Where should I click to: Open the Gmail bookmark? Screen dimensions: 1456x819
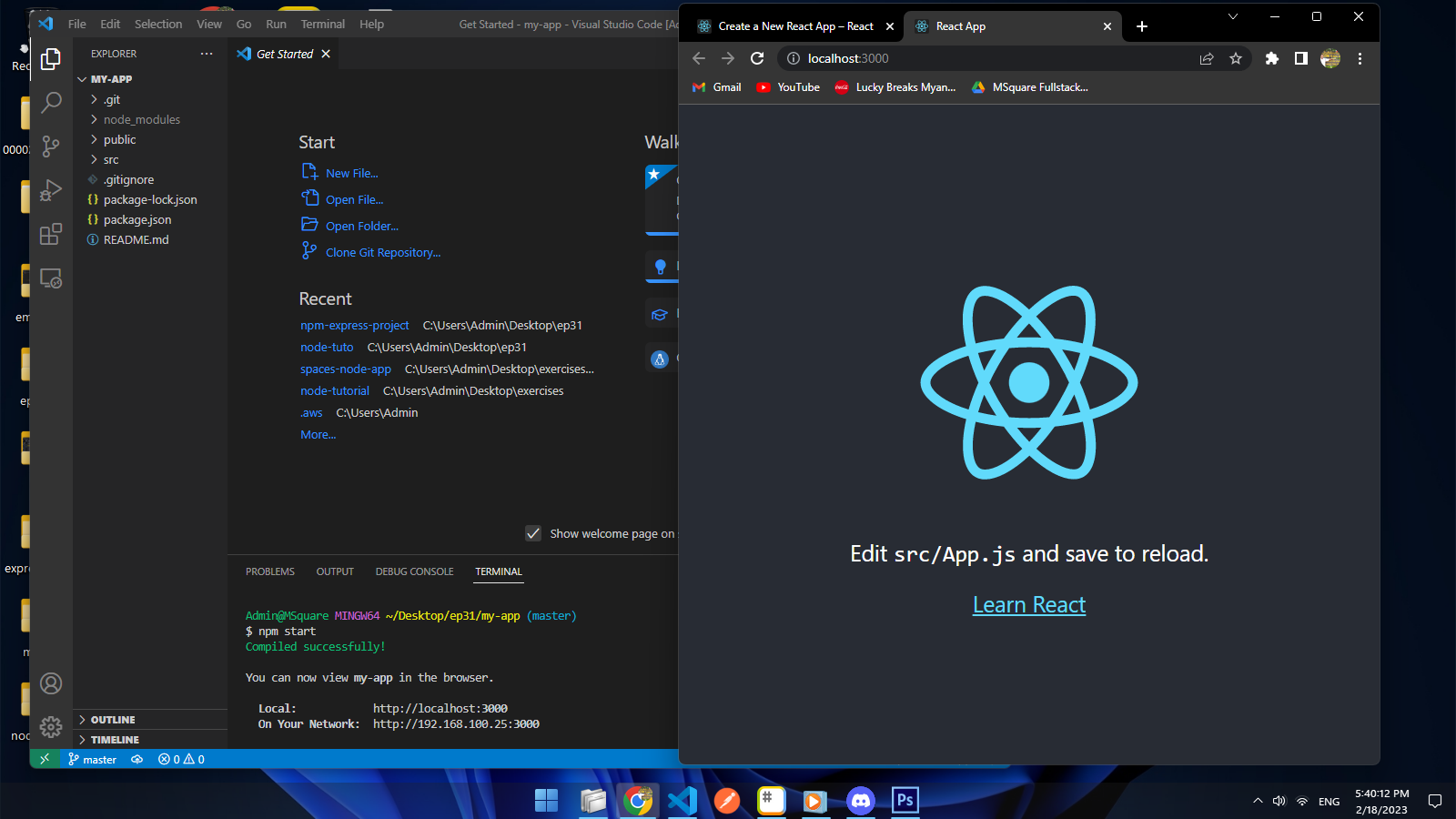[717, 87]
